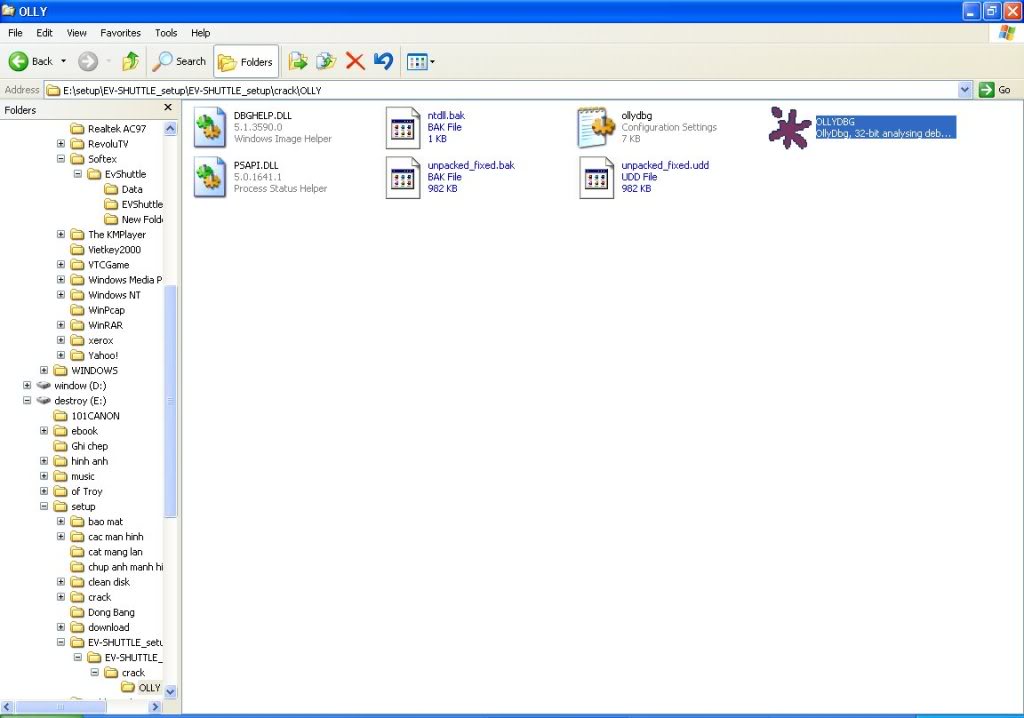This screenshot has width=1024, height=718.
Task: Collapse the EvShuttle folder node
Action: [x=78, y=174]
